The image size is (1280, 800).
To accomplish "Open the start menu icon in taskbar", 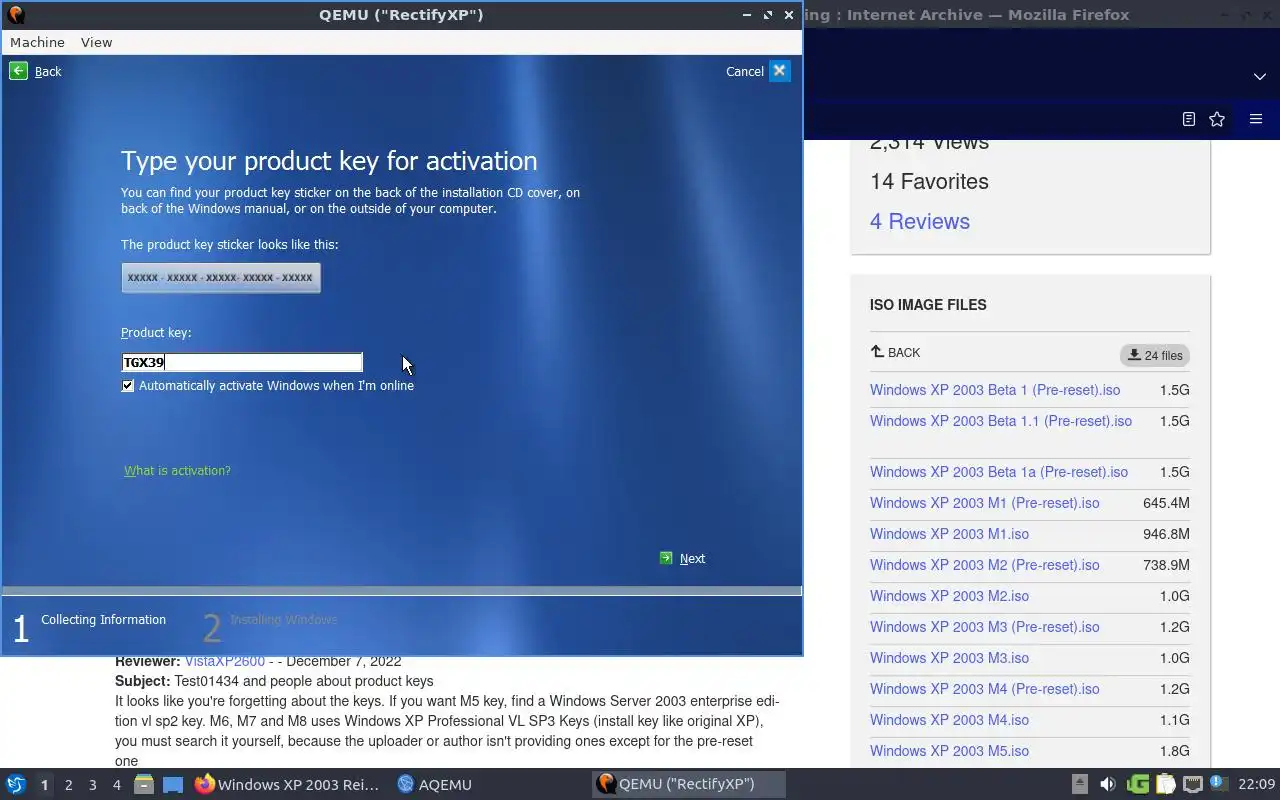I will (16, 784).
